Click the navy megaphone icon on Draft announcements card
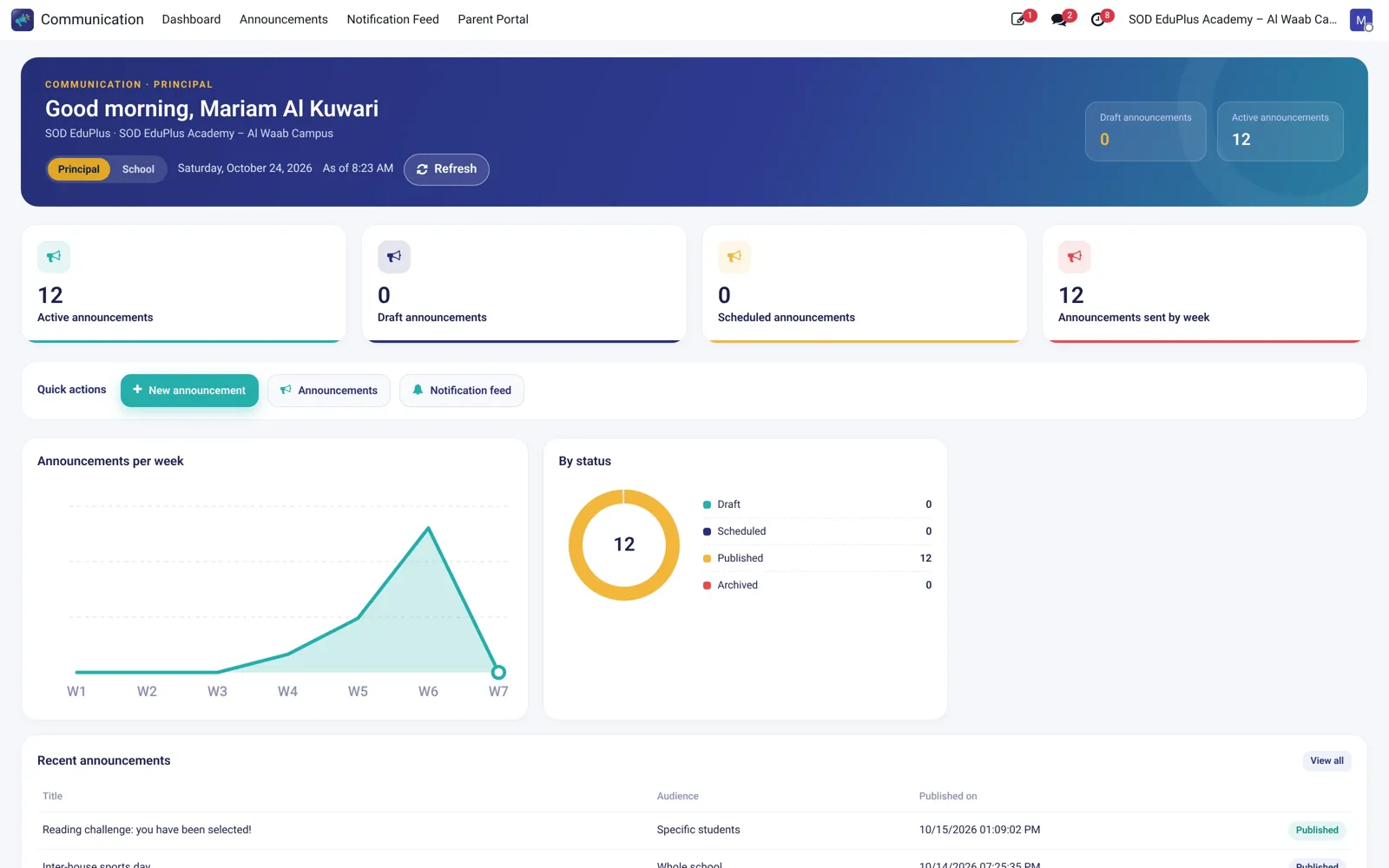 pyautogui.click(x=394, y=257)
